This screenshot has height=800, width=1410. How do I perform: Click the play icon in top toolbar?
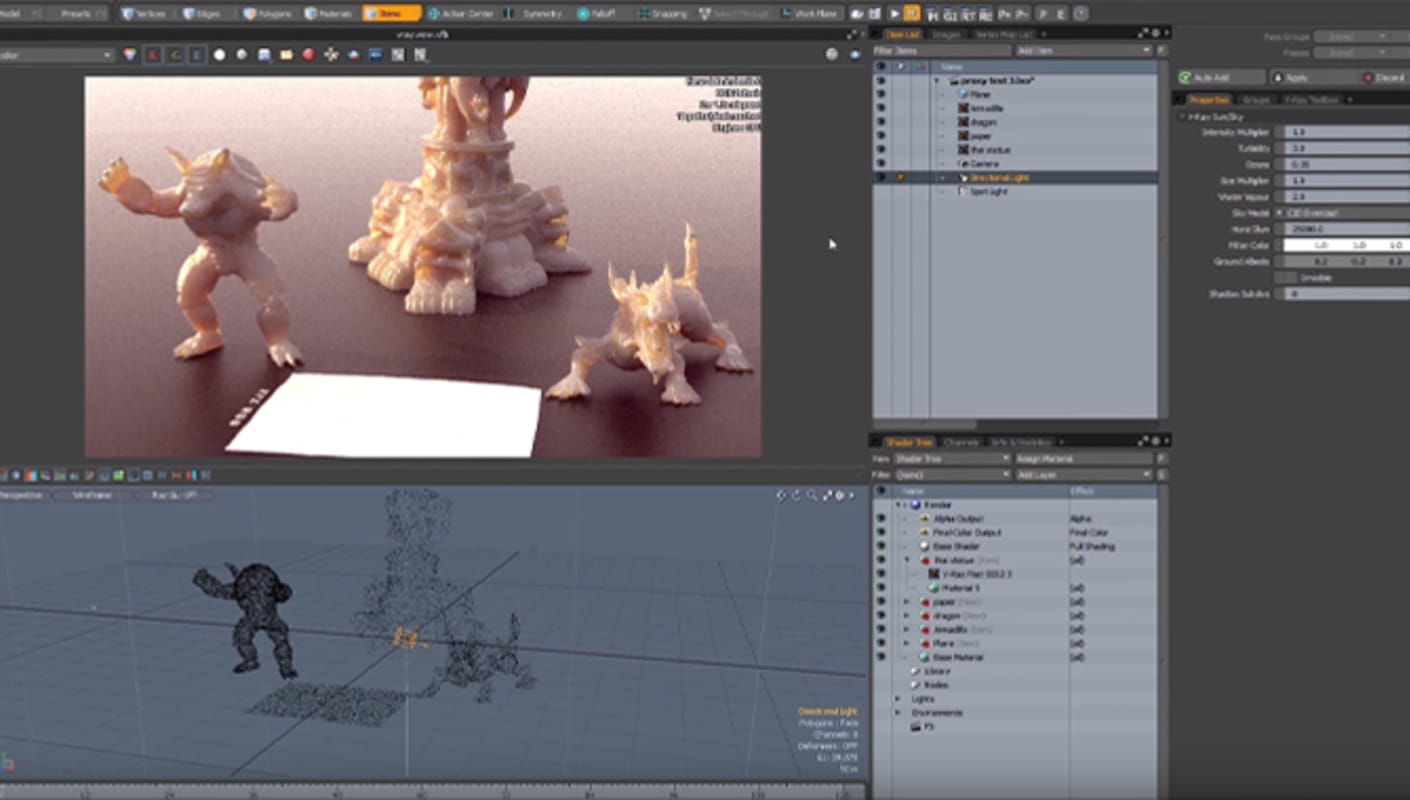coord(894,14)
